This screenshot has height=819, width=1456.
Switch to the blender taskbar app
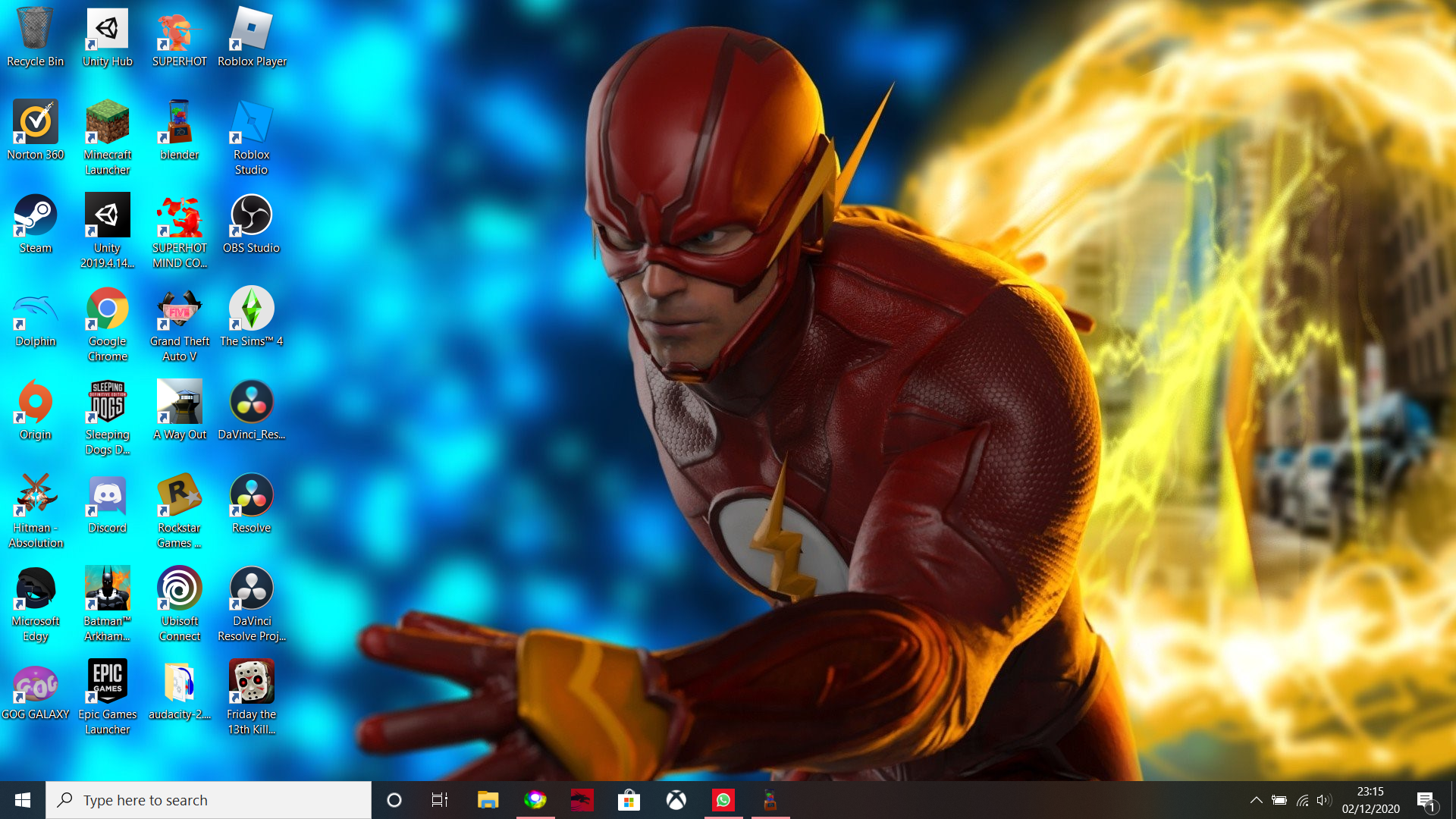pyautogui.click(x=770, y=800)
